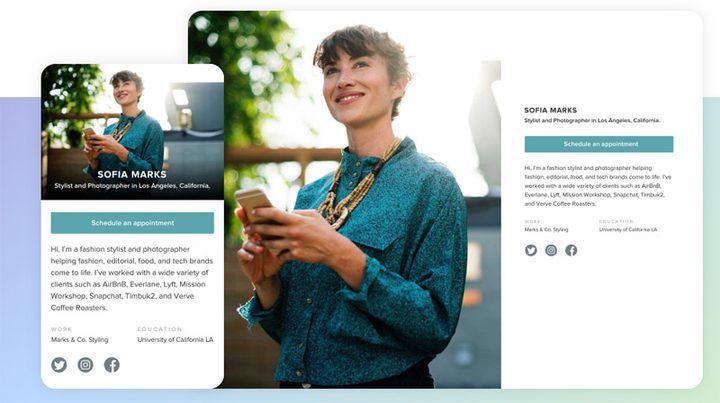Viewport: 720px width, 403px height.
Task: Click Marks & Co. Styling on desktop profile
Action: [x=546, y=229]
